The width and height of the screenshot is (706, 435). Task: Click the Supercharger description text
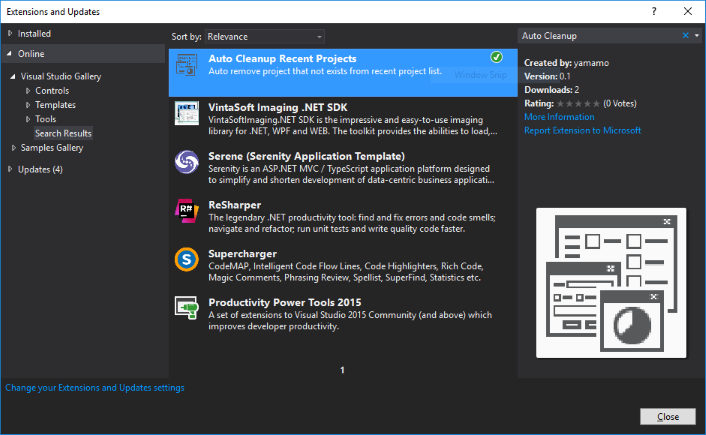(346, 272)
